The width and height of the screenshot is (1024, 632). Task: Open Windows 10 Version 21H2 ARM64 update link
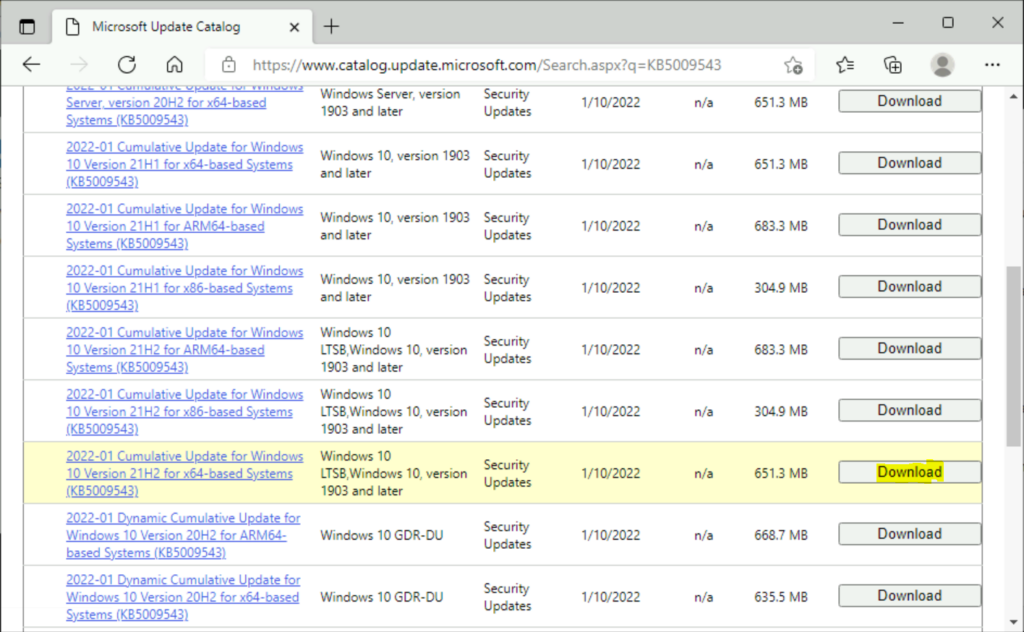pyautogui.click(x=184, y=350)
